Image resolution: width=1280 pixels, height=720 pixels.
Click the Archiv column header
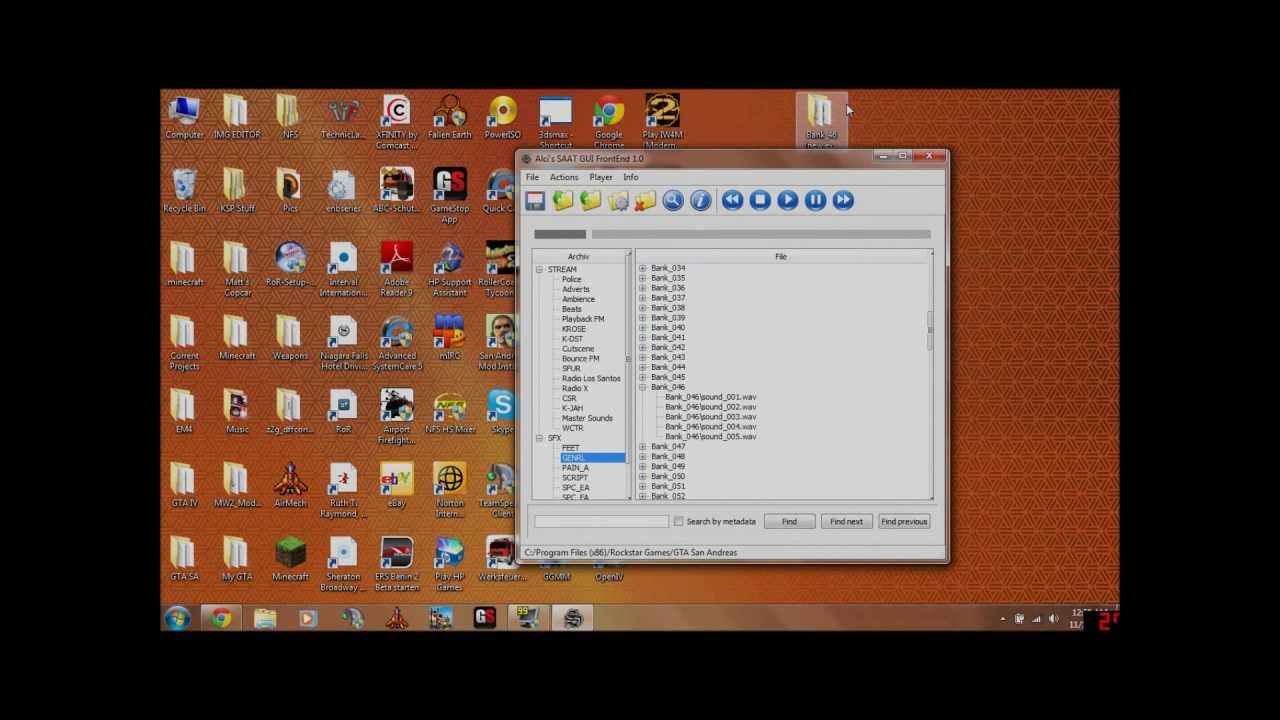click(579, 257)
